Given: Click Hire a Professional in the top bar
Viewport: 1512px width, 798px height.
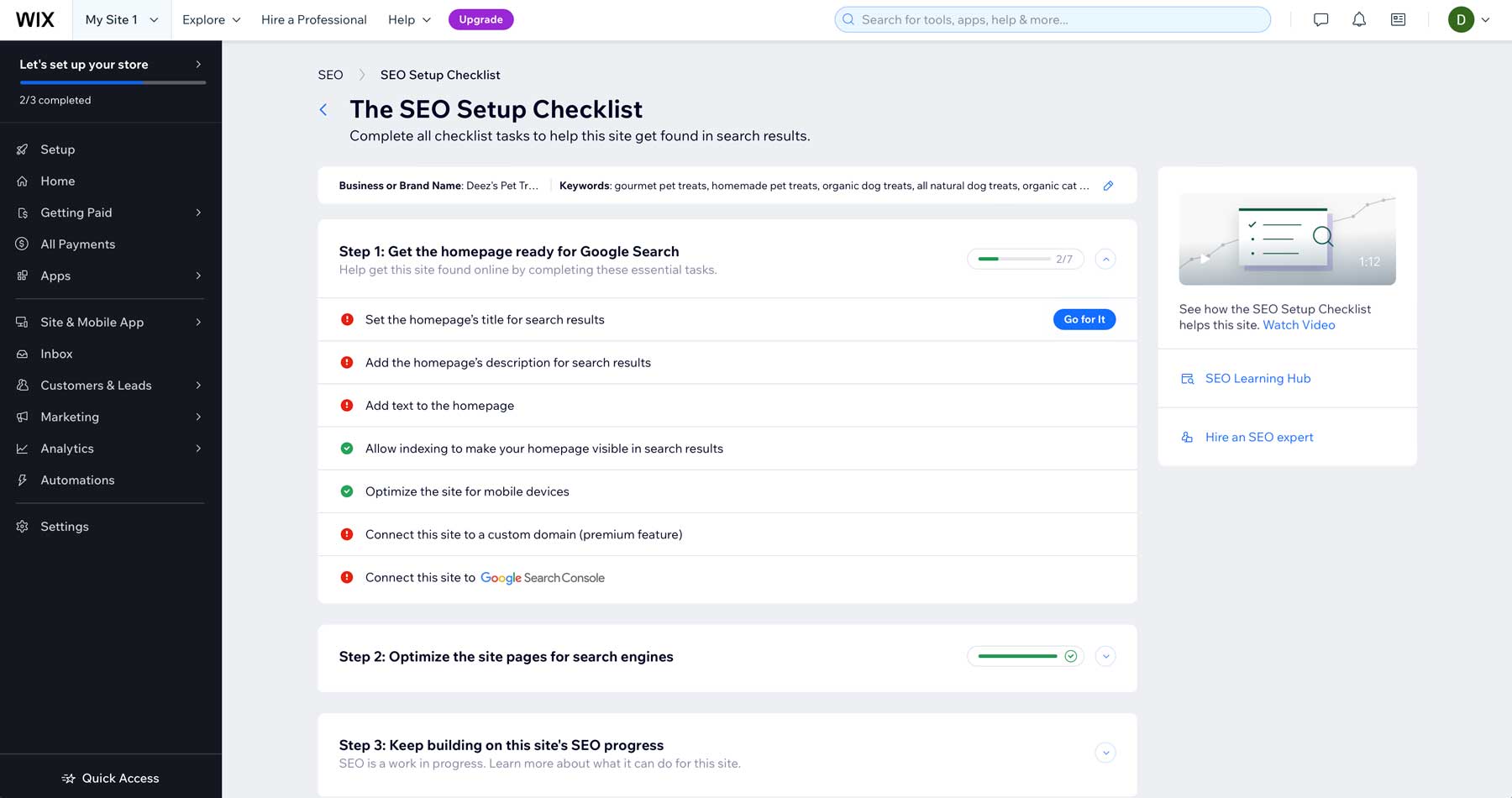Looking at the screenshot, I should (314, 19).
